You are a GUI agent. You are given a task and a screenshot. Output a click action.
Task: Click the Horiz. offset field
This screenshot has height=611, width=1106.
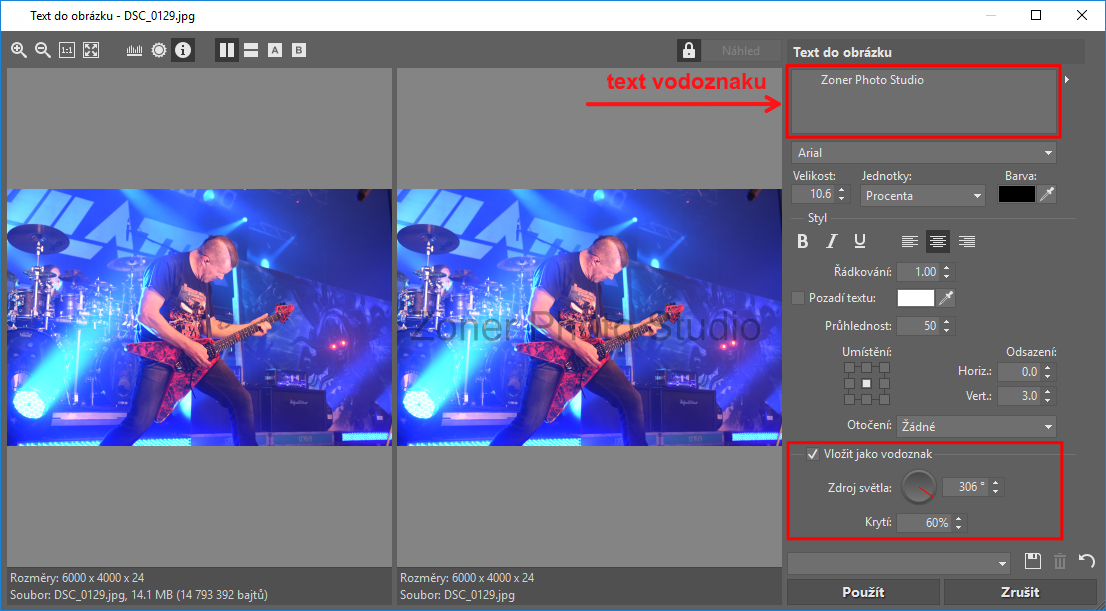coord(1019,372)
